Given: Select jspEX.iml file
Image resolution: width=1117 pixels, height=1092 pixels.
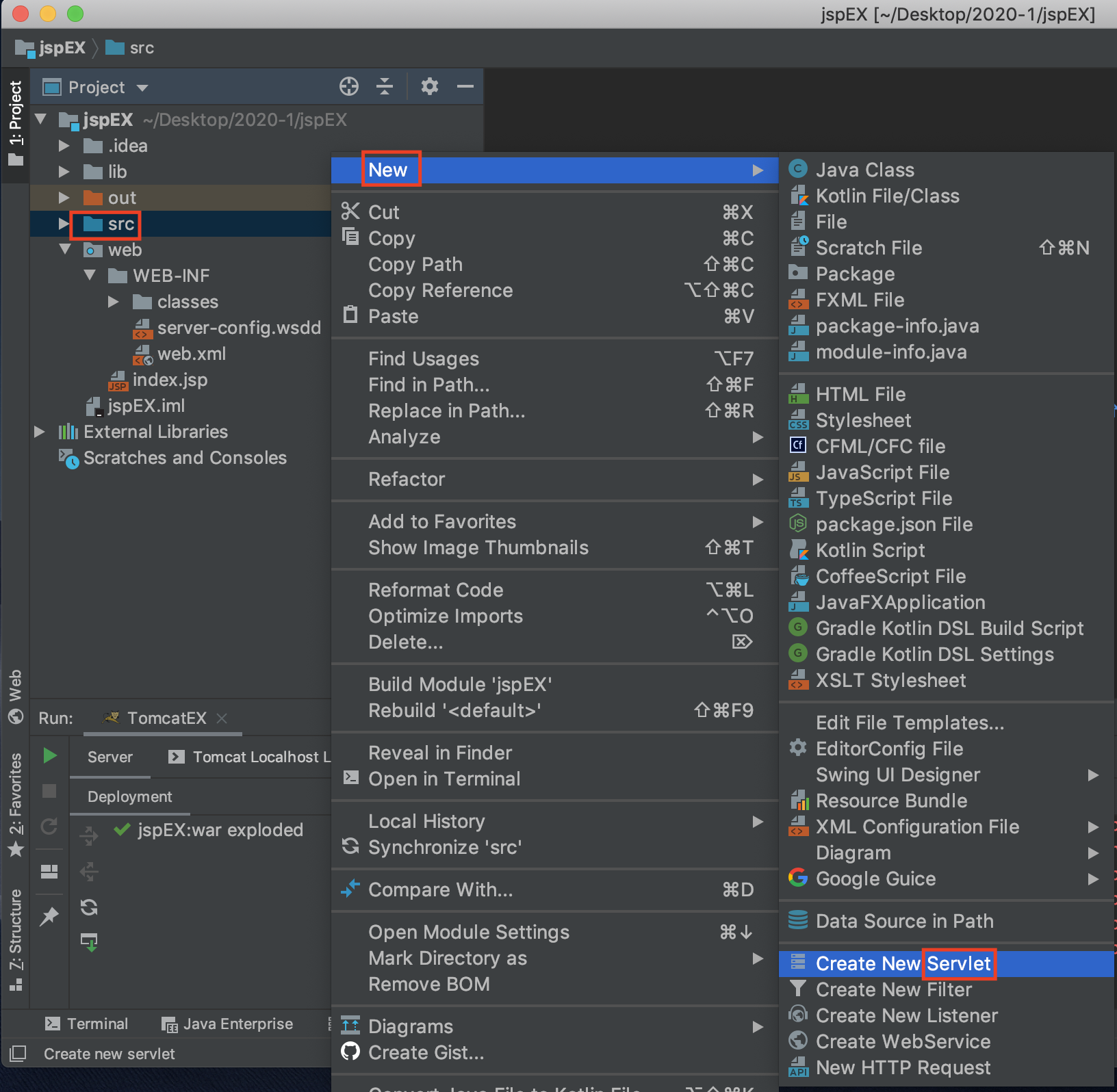Looking at the screenshot, I should [136, 406].
